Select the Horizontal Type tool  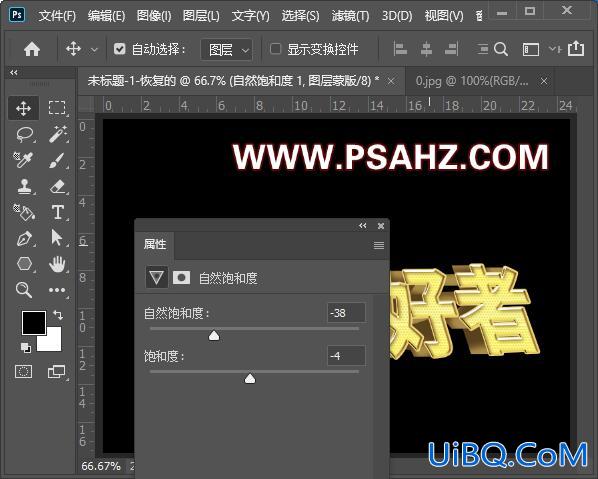coord(58,212)
